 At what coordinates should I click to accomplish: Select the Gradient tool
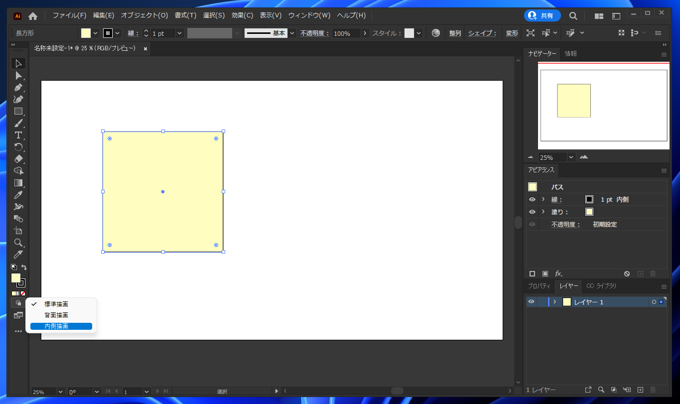pos(18,183)
